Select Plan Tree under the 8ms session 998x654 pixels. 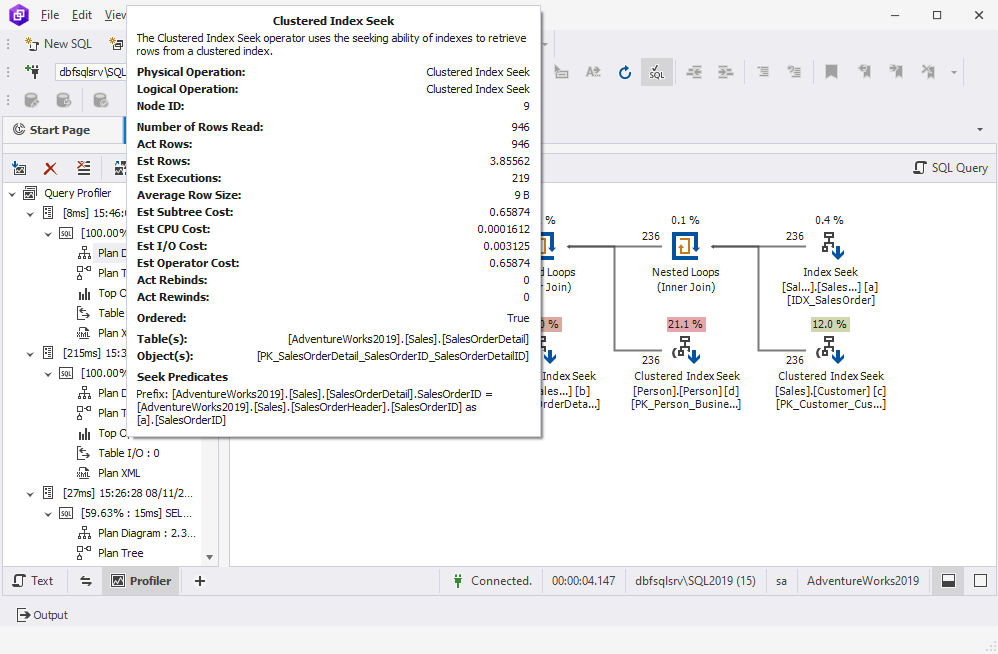[102, 273]
